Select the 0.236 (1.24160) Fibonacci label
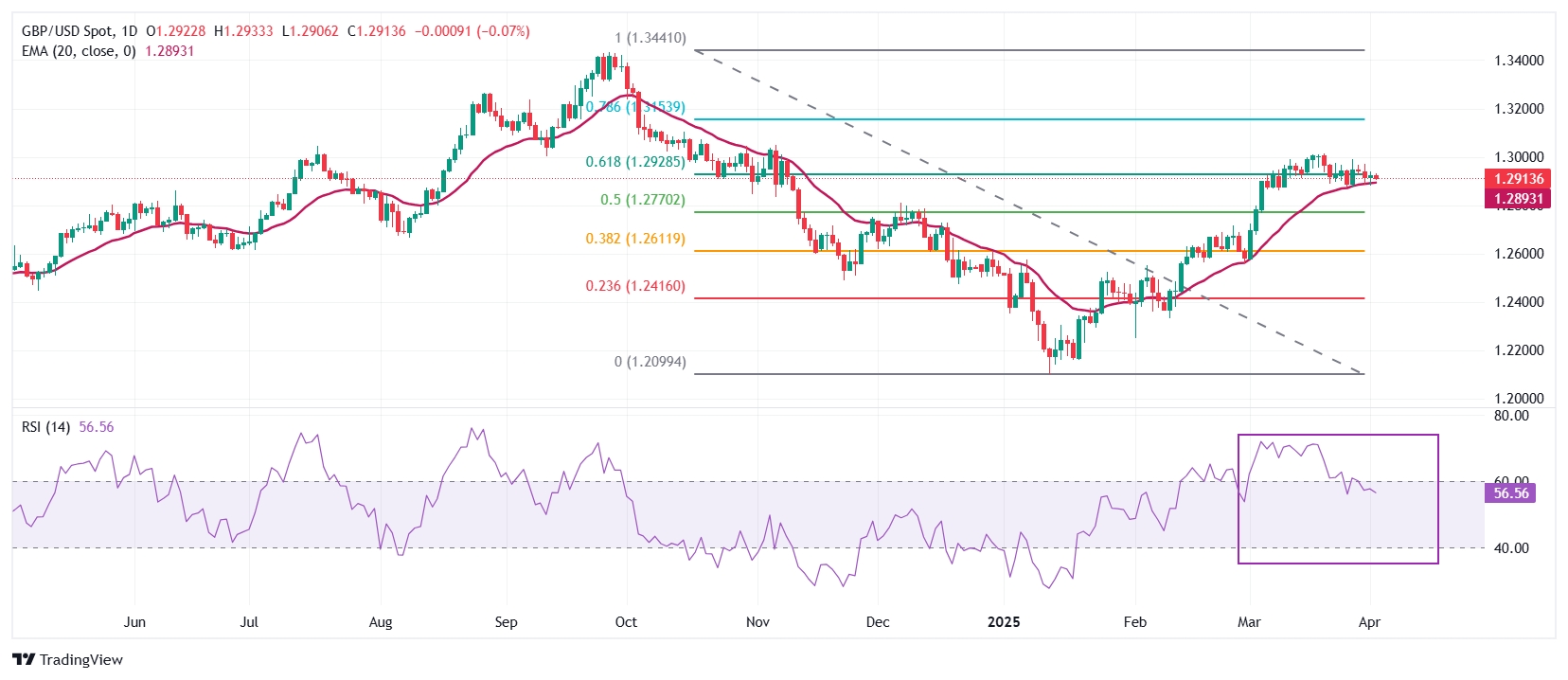Image resolution: width=1568 pixels, height=680 pixels. point(634,286)
